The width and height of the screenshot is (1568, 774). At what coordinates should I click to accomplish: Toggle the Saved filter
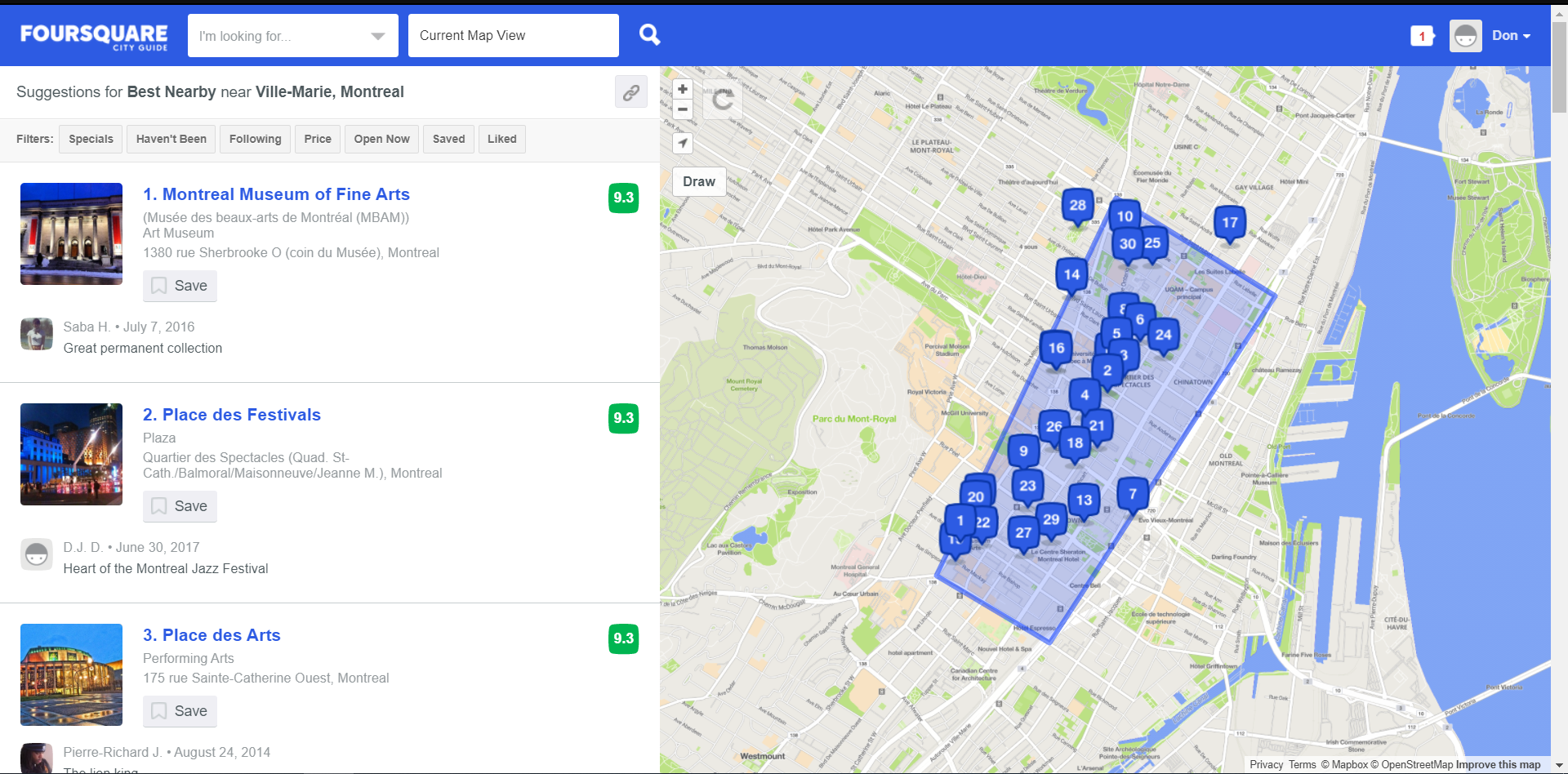pyautogui.click(x=448, y=139)
